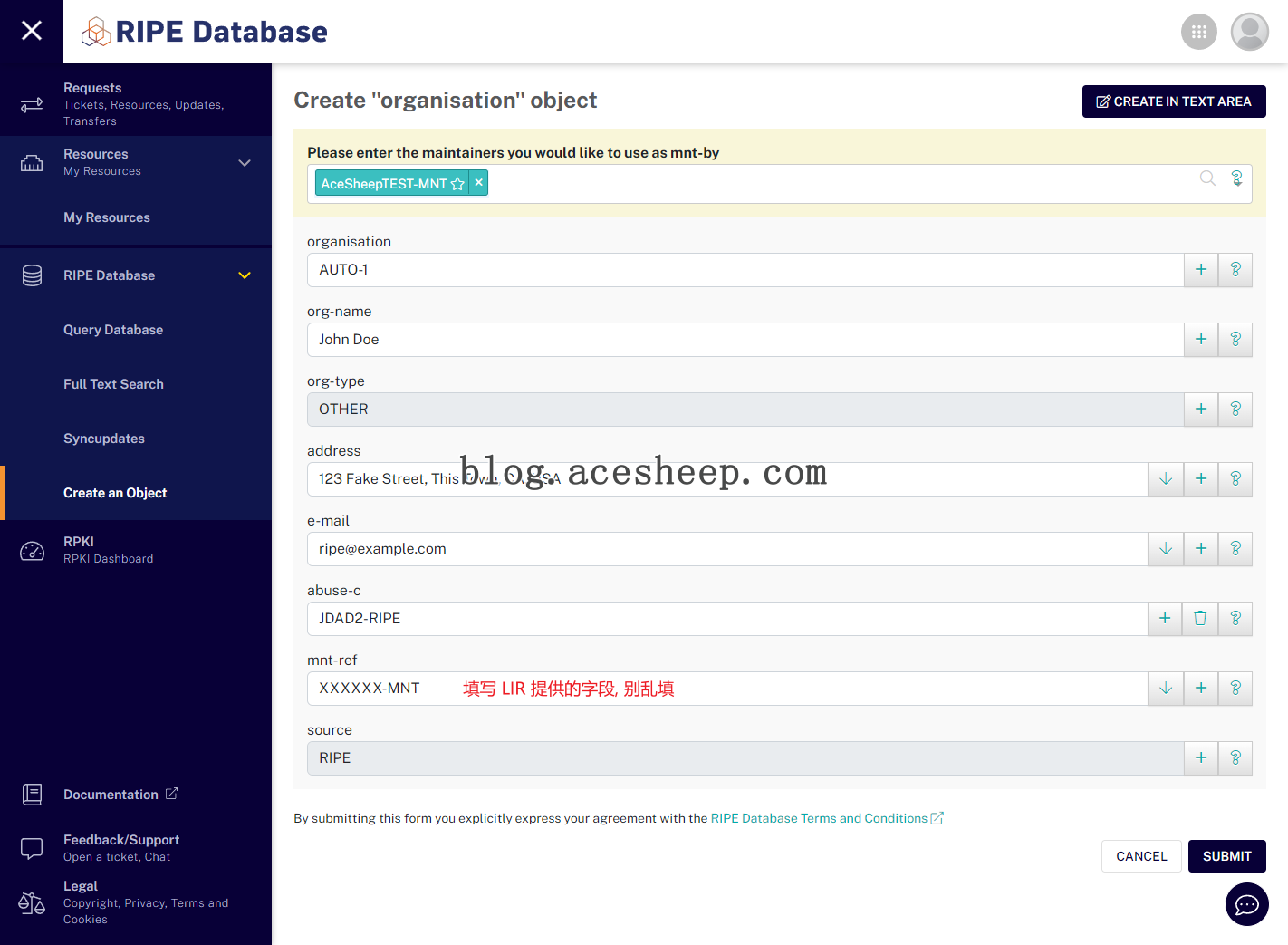Delete the abuse-c attribute with trash icon
Viewport: 1288px width, 945px height.
pyautogui.click(x=1201, y=619)
